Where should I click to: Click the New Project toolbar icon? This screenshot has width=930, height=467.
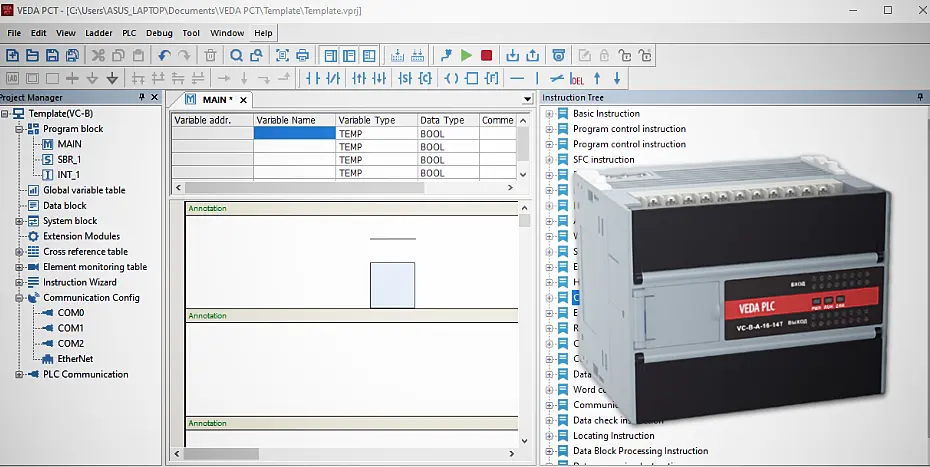12,56
